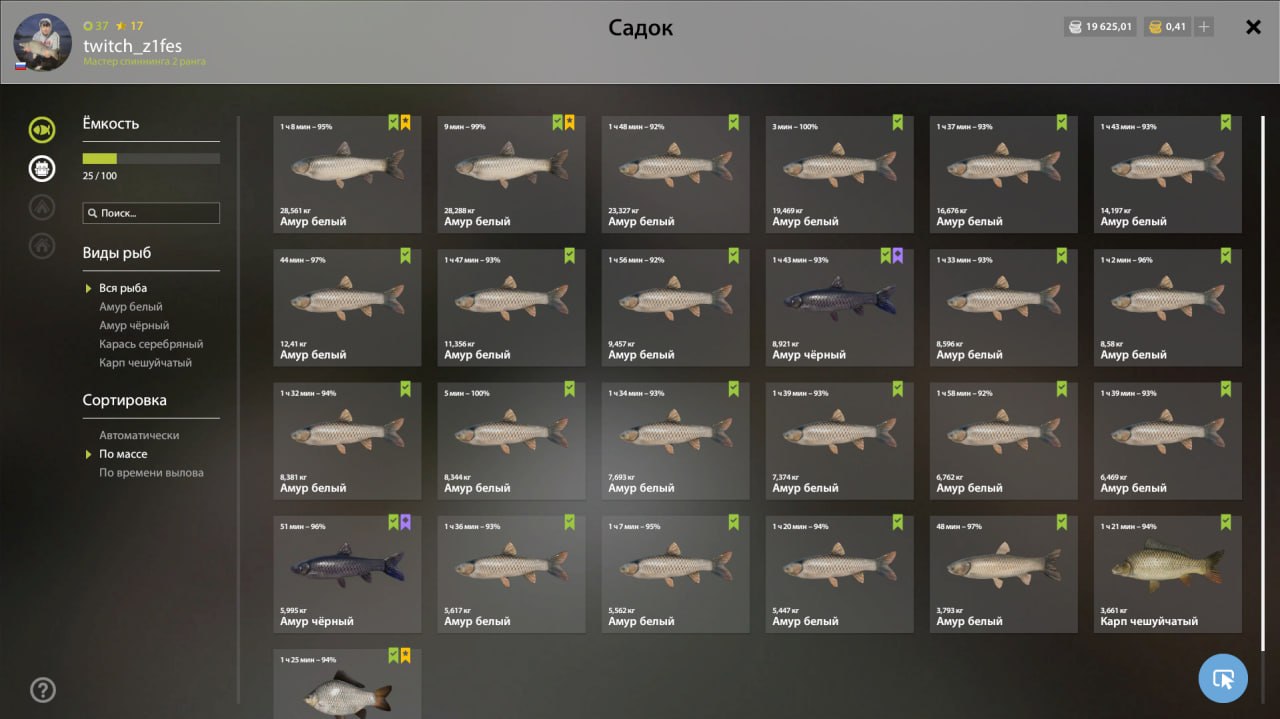Filter by Карась серебряный
Viewport: 1280px width, 719px height.
pos(151,344)
